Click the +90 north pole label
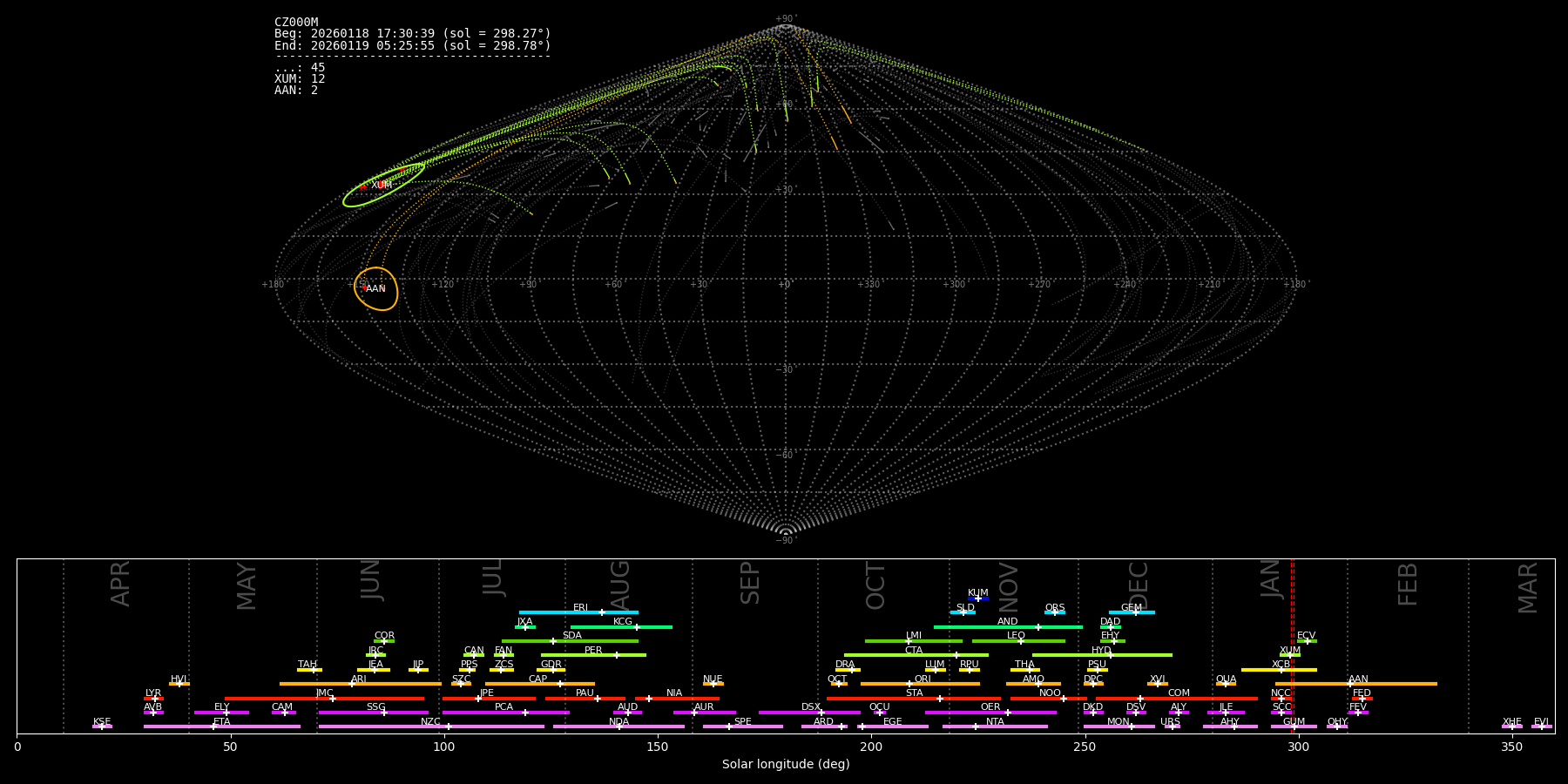This screenshot has width=1568, height=784. click(x=786, y=19)
